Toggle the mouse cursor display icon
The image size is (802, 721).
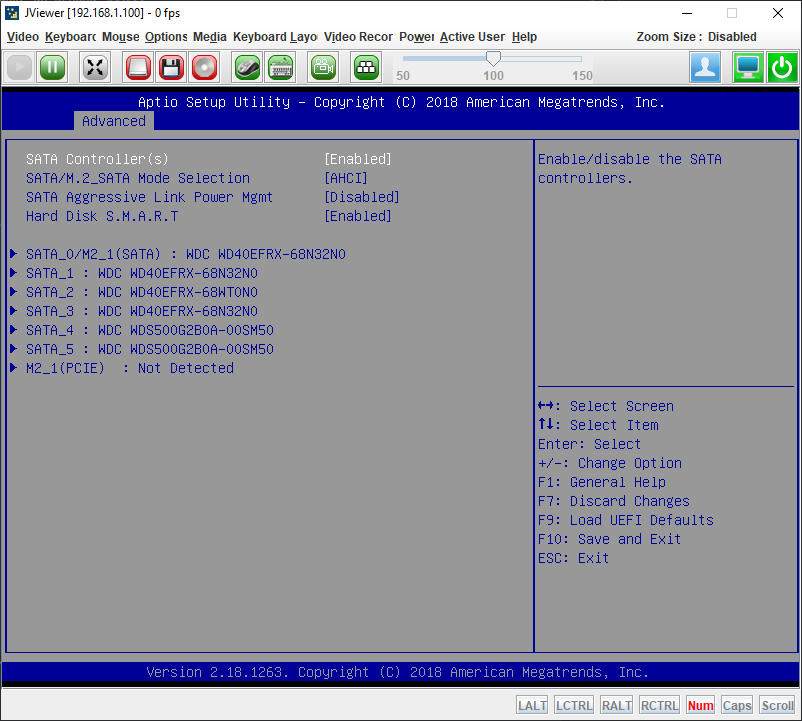click(x=248, y=67)
